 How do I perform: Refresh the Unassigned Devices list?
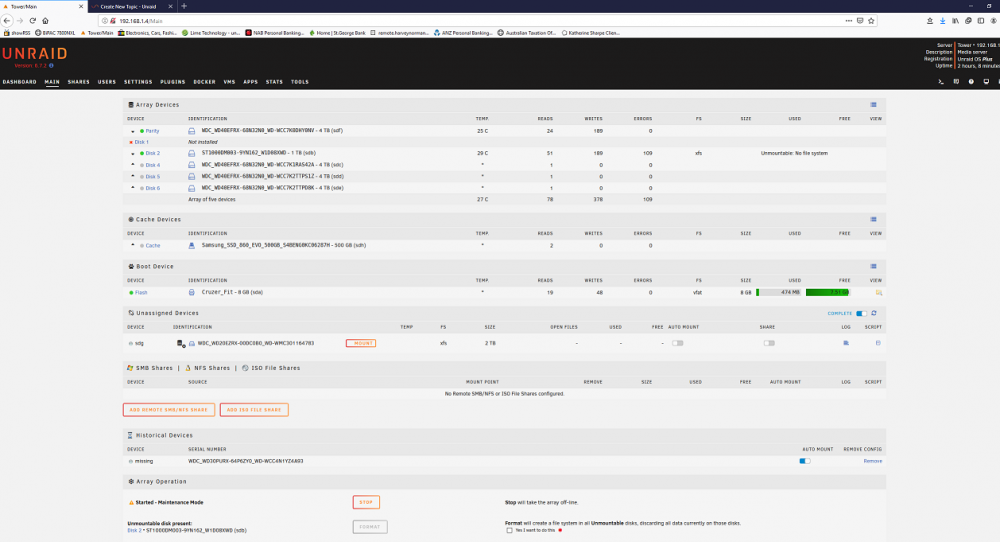pyautogui.click(x=874, y=313)
